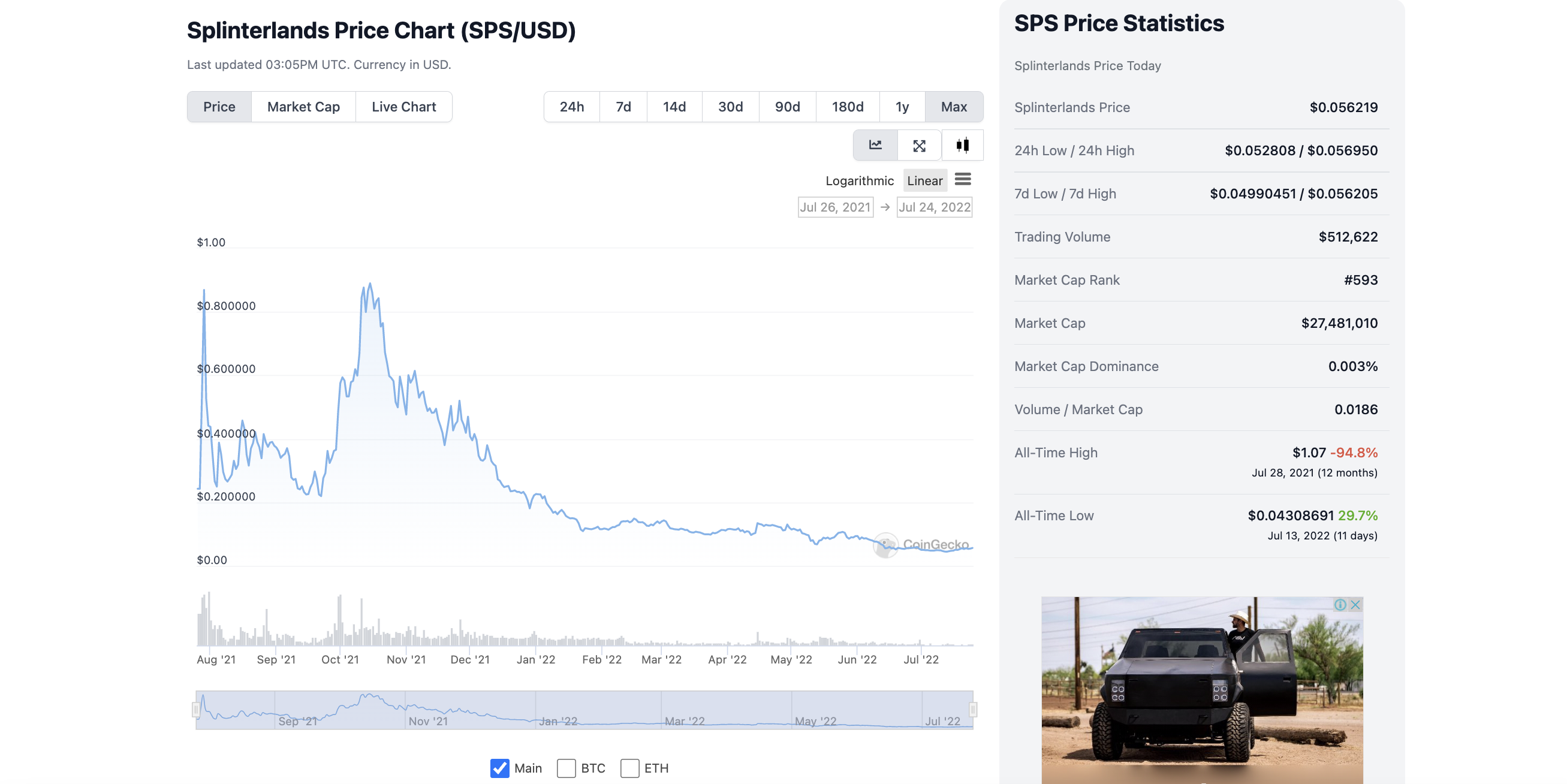
Task: Edit end date Jul 24, 2022
Action: (934, 207)
